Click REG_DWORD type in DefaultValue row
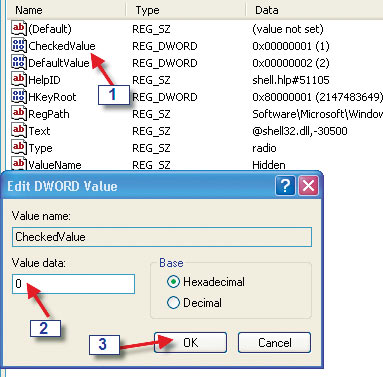Viewport: 383px width, 377px height. pos(165,63)
